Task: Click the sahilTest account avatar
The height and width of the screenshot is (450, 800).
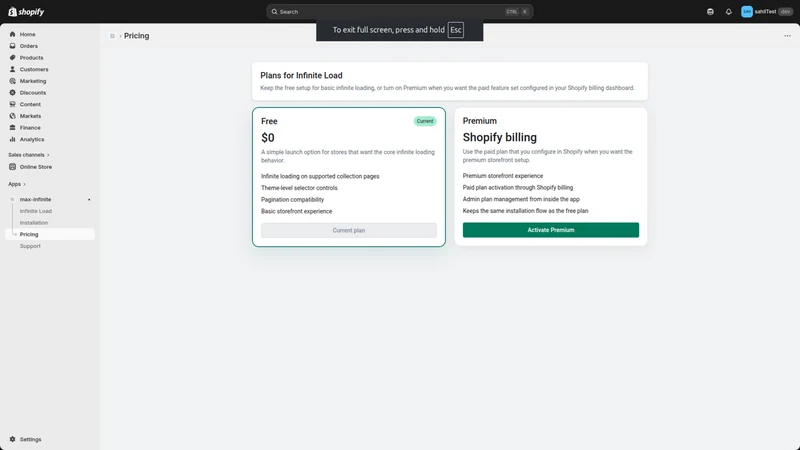Action: pyautogui.click(x=747, y=12)
